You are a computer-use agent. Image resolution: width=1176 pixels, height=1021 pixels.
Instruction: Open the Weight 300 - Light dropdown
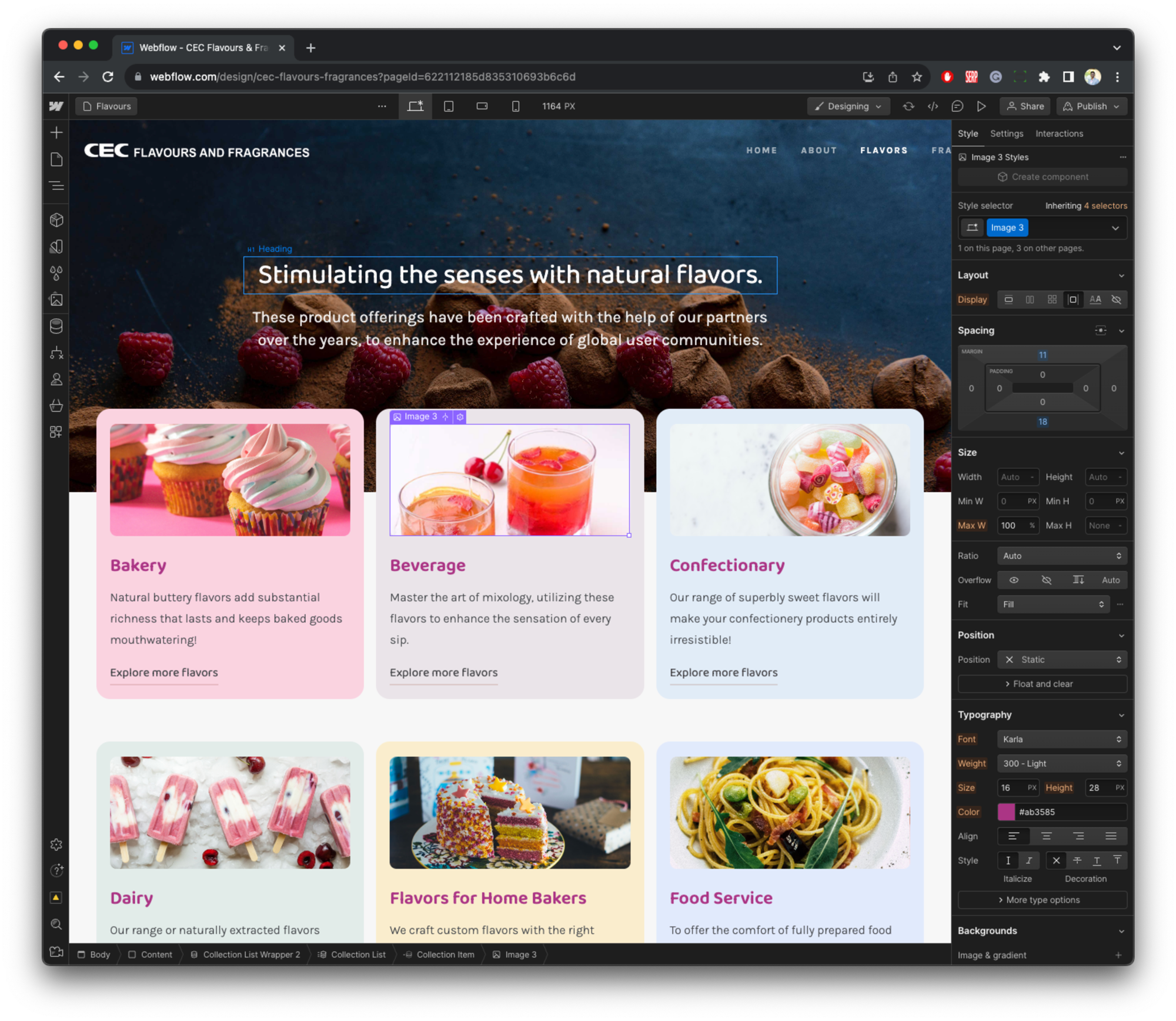pyautogui.click(x=1062, y=764)
